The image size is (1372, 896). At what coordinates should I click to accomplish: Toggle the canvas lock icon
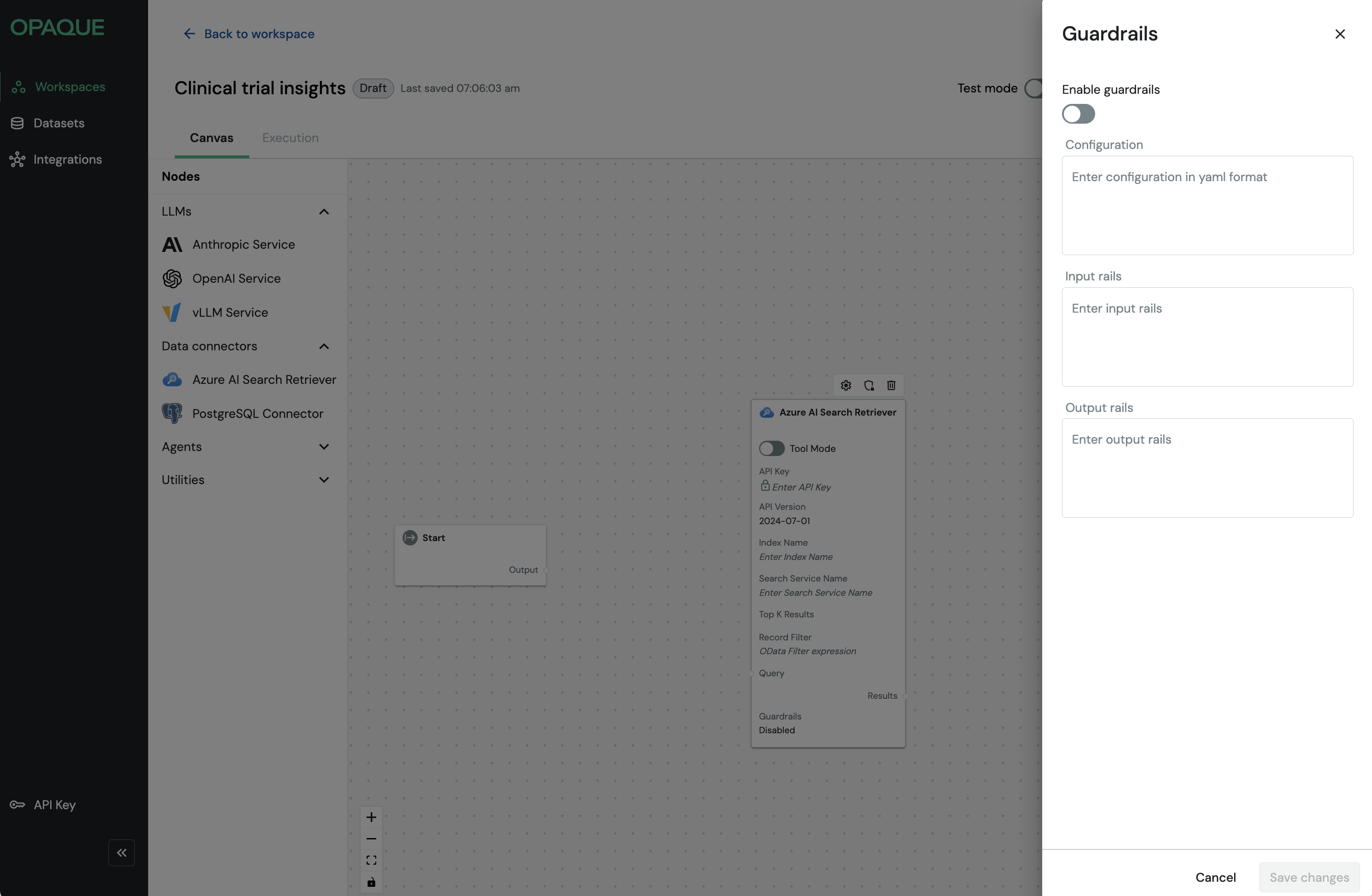(x=371, y=882)
